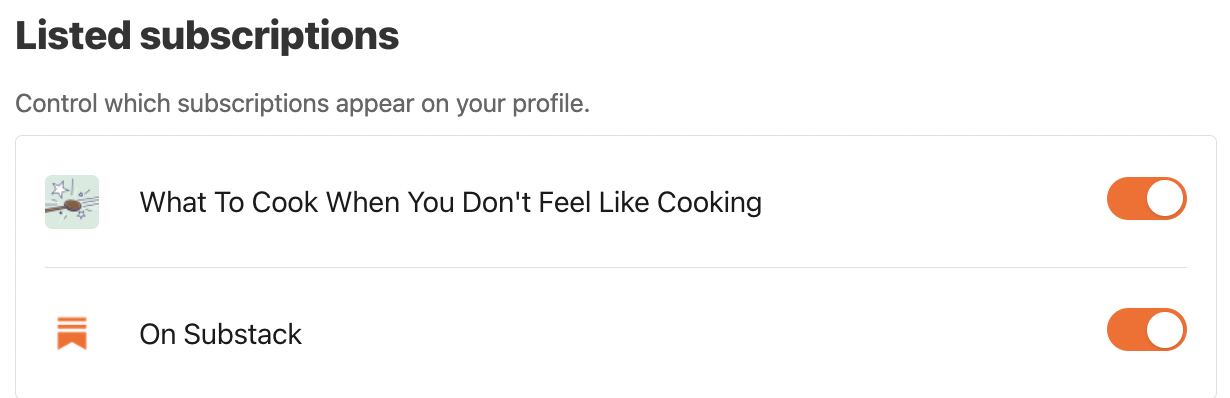
Task: Click the divider line between the two subscriptions
Action: (616, 267)
